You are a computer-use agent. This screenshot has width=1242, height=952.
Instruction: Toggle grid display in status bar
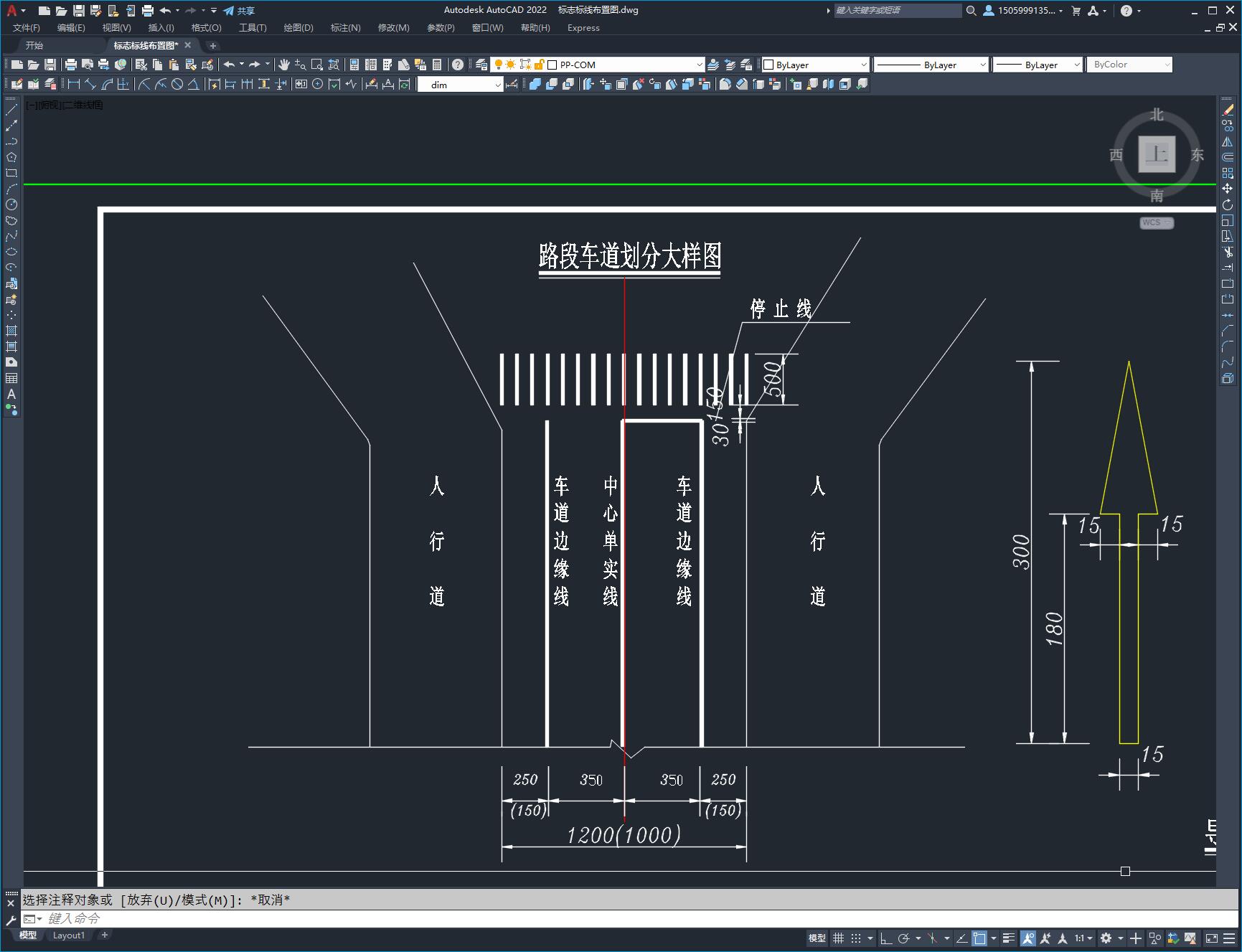[x=838, y=938]
